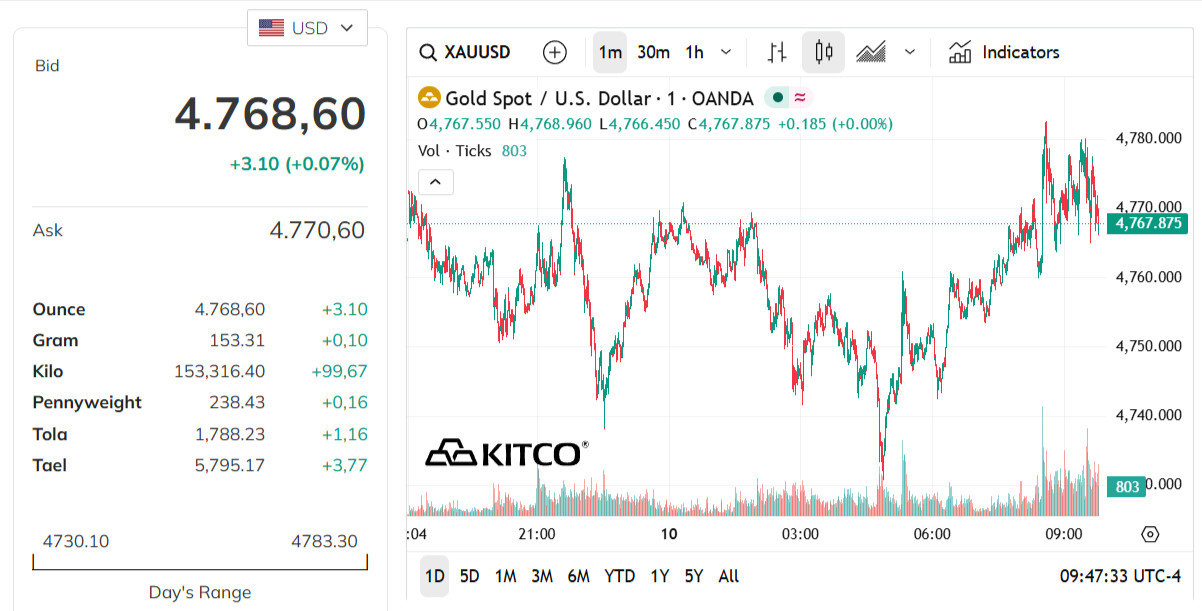Open the USD currency dropdown
The width and height of the screenshot is (1202, 611).
(x=307, y=27)
